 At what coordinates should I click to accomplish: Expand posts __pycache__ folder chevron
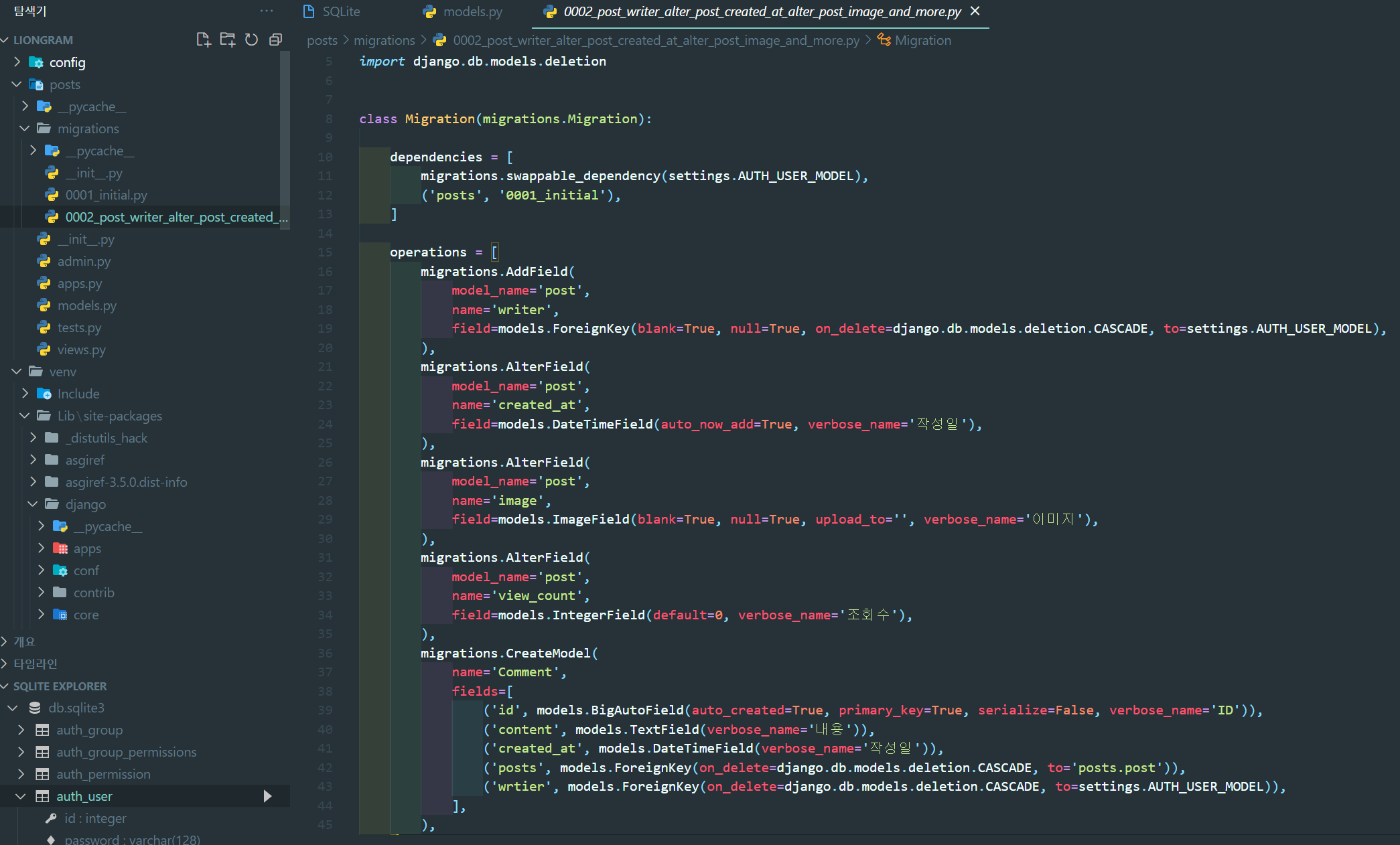point(25,106)
